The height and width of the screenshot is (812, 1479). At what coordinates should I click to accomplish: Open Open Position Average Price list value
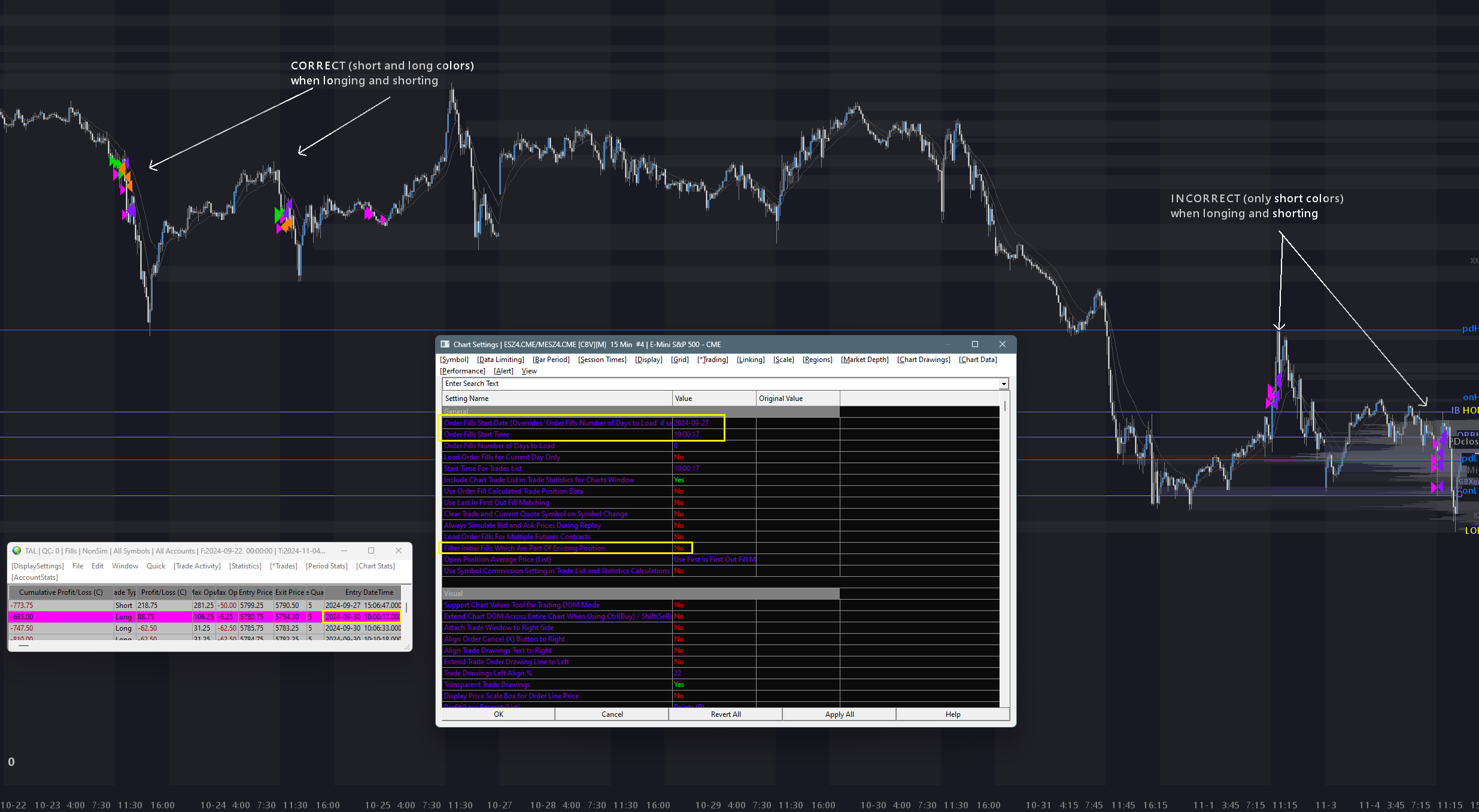coord(713,559)
